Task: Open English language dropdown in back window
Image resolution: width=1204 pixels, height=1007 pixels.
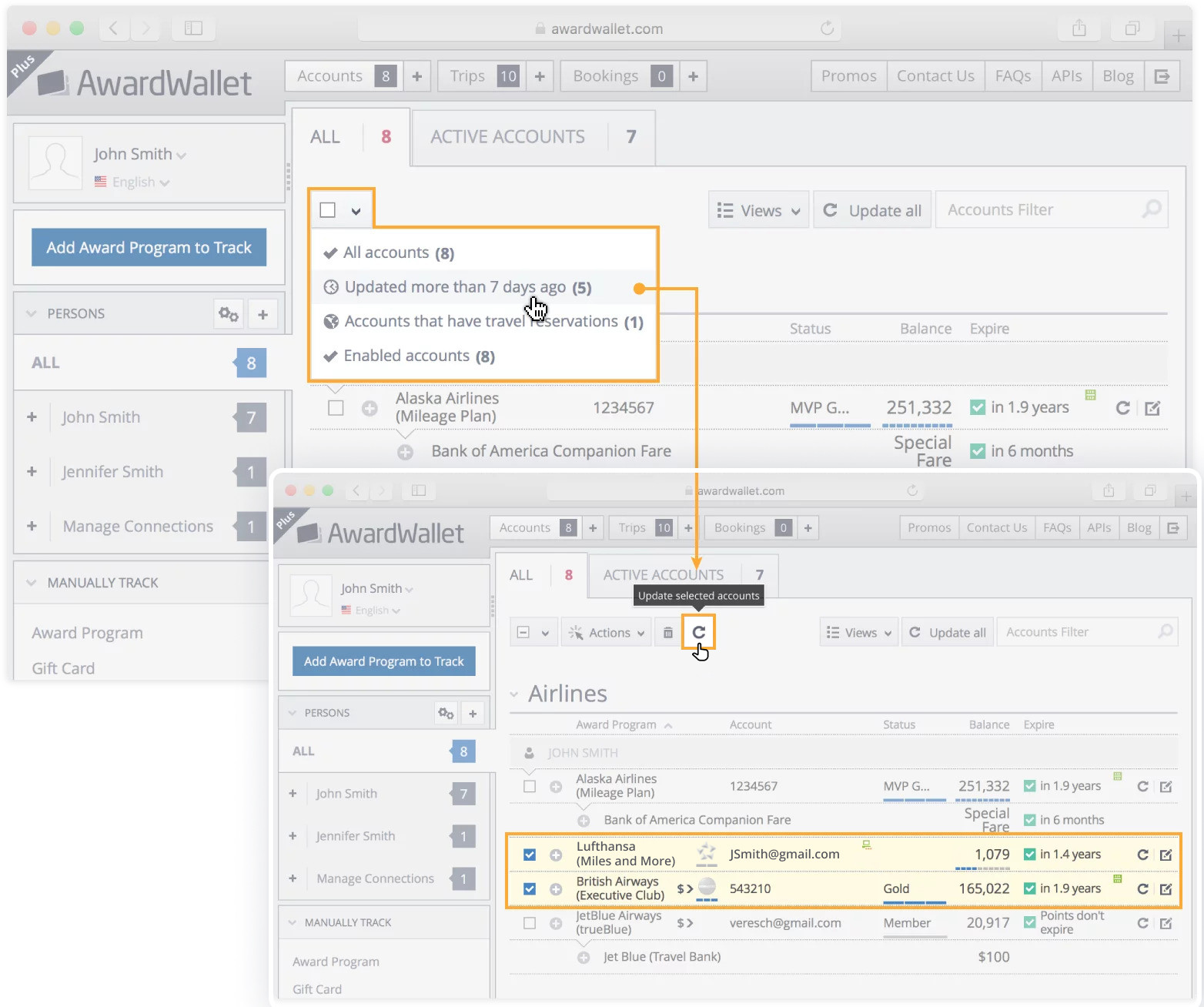Action: [132, 182]
